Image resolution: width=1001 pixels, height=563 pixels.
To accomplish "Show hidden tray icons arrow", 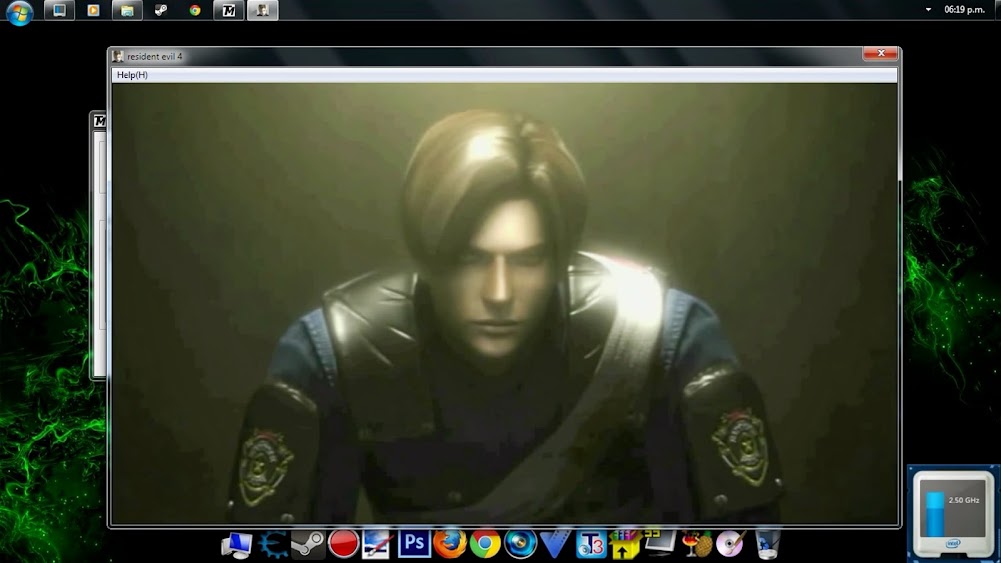I will coord(928,10).
